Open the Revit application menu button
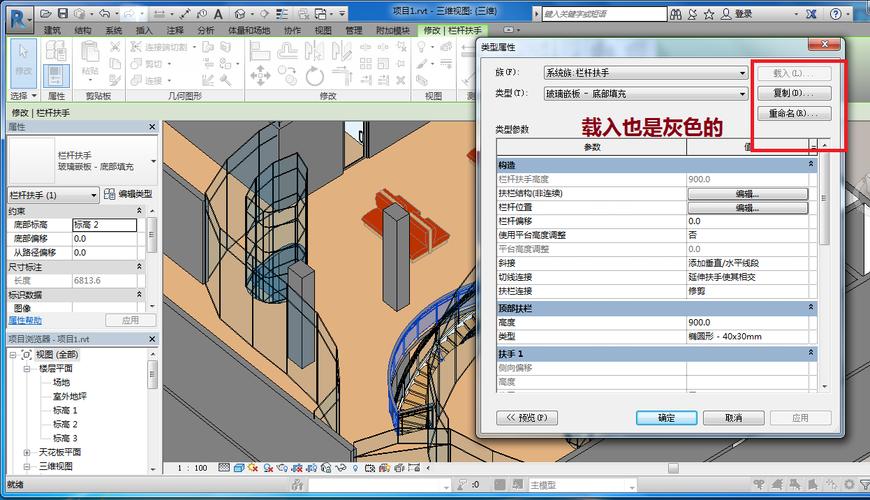 [x=20, y=16]
